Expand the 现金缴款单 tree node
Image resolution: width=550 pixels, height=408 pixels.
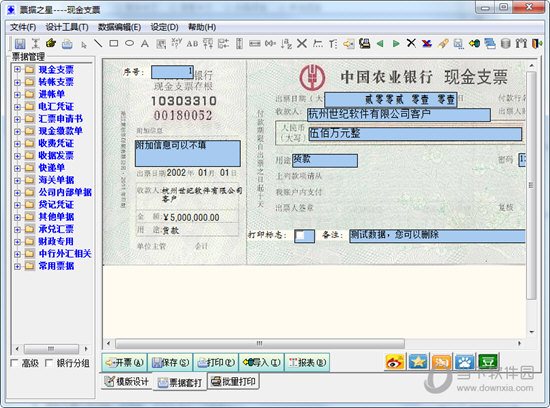tap(17, 131)
